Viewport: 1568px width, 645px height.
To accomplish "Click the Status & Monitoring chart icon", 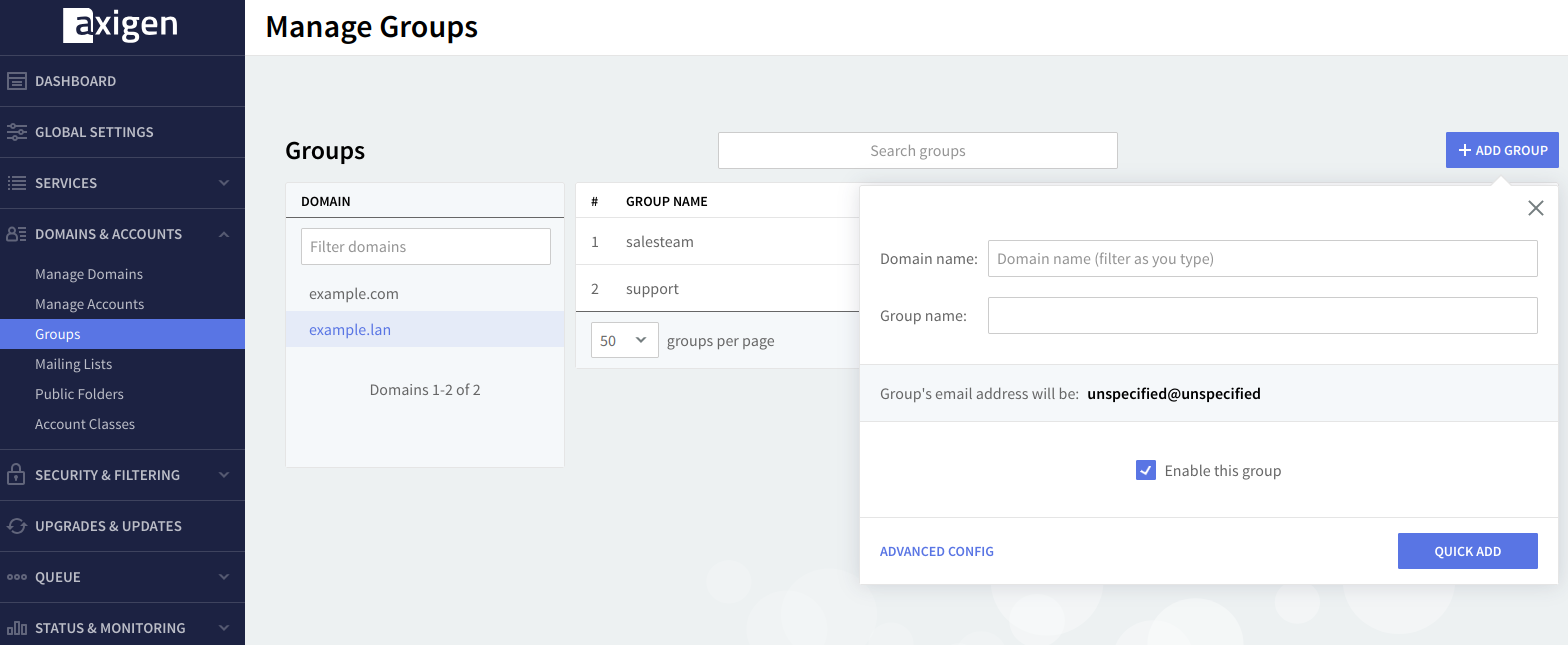I will click(17, 628).
